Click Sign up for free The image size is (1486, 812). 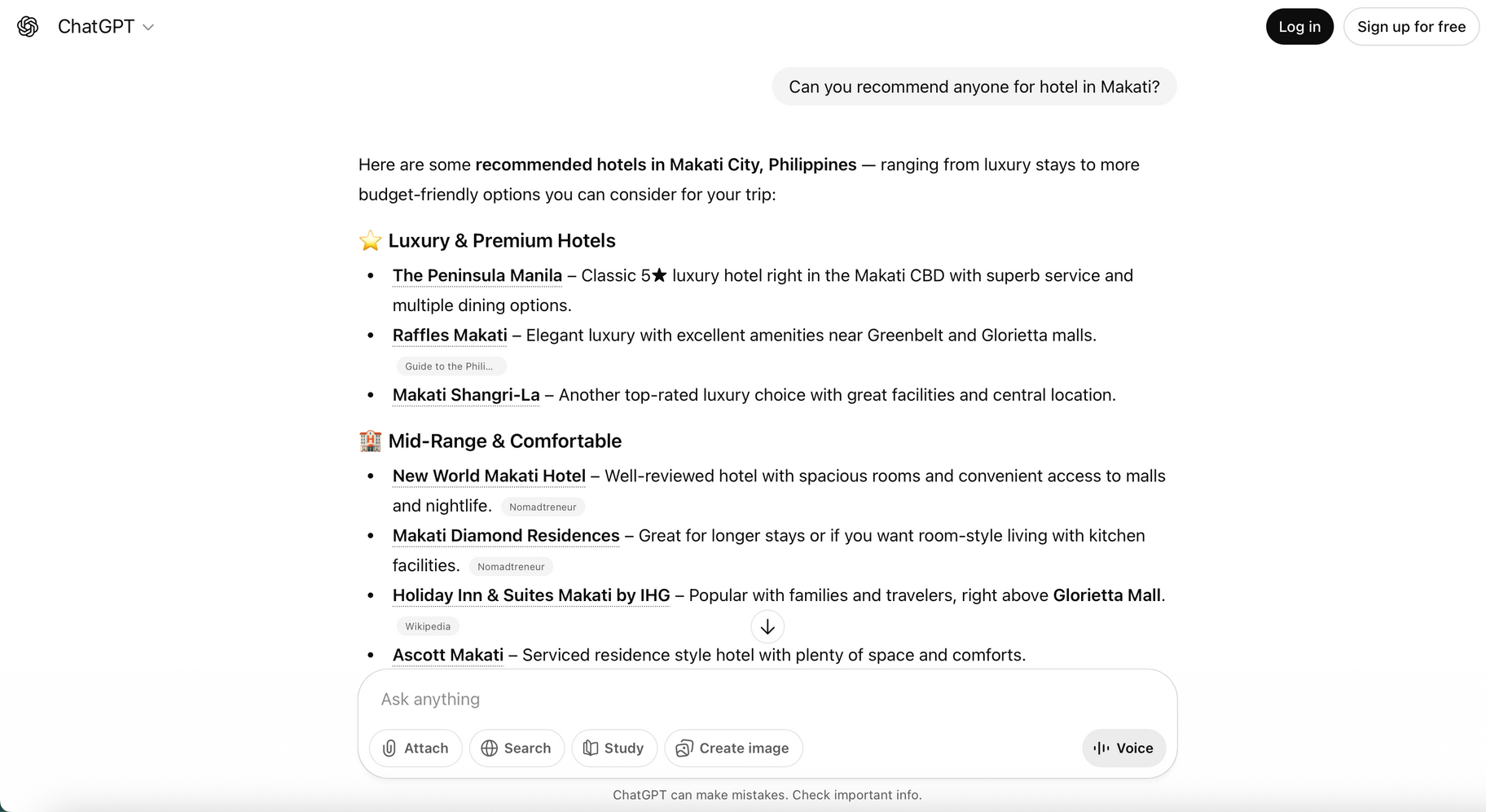[x=1410, y=27]
